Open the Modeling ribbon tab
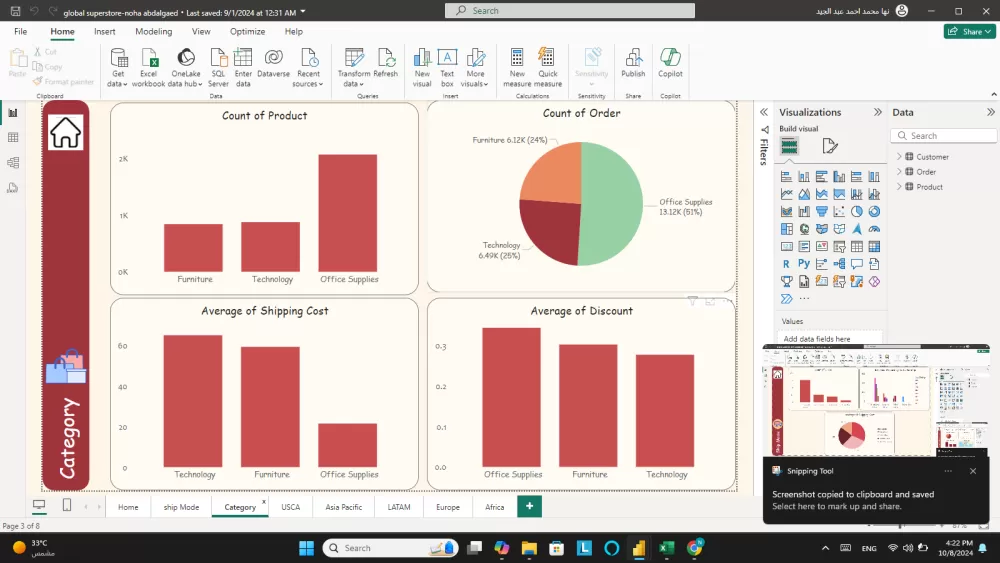The width and height of the screenshot is (1000, 563). [154, 31]
